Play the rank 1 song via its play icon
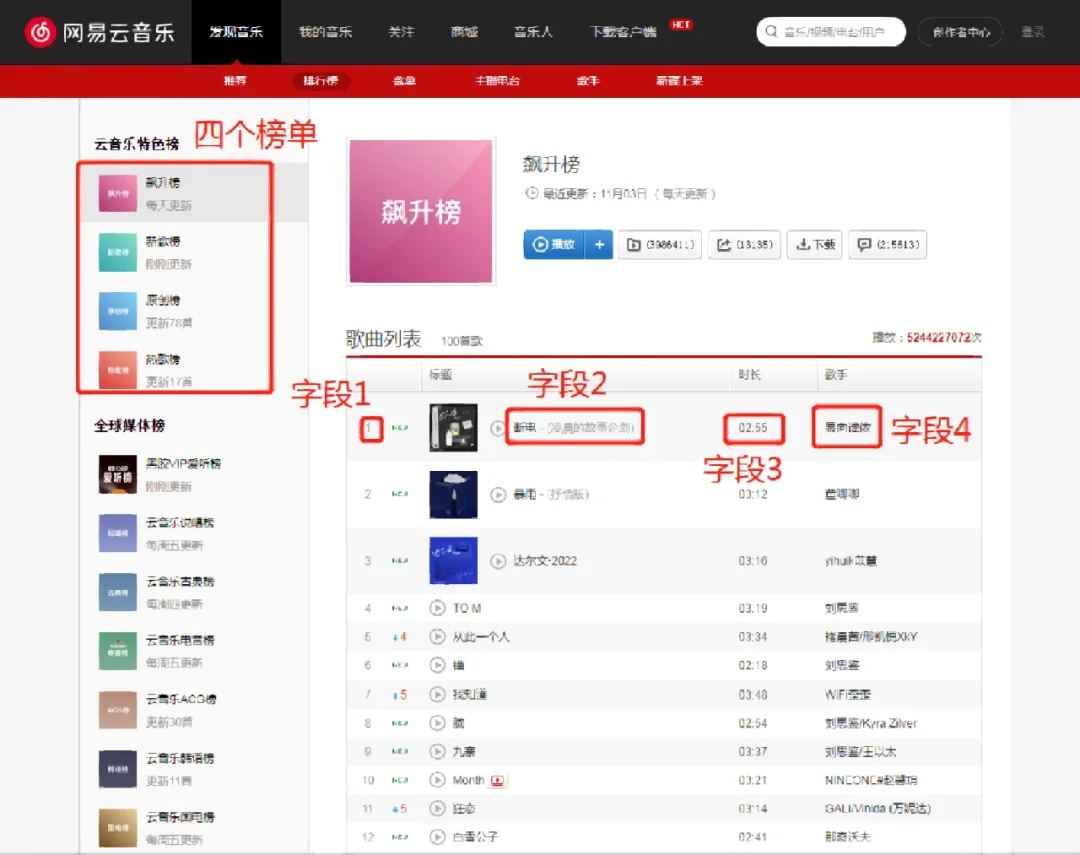This screenshot has width=1080, height=855. coord(497,428)
